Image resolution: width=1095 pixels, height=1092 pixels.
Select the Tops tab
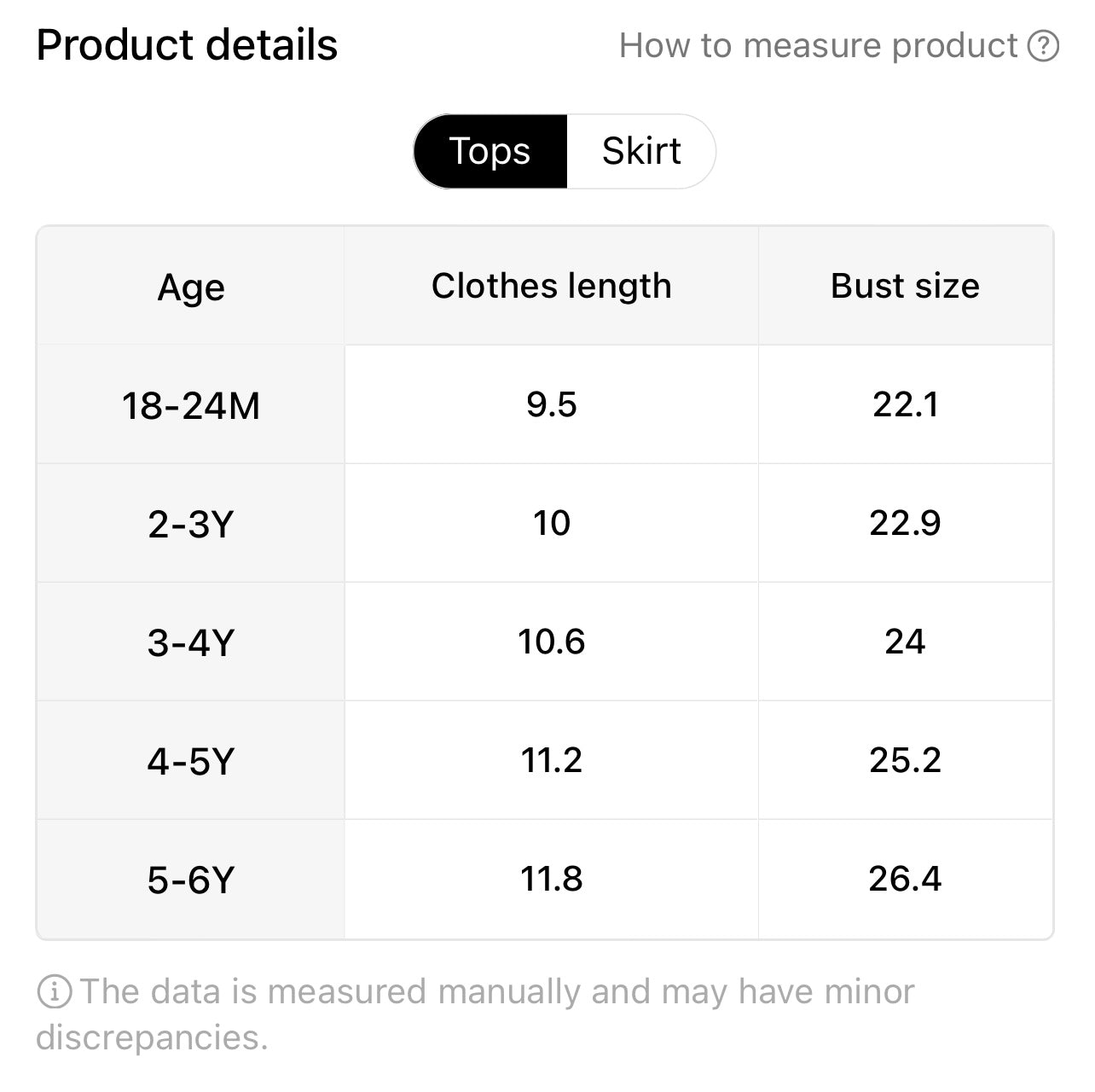[x=490, y=151]
